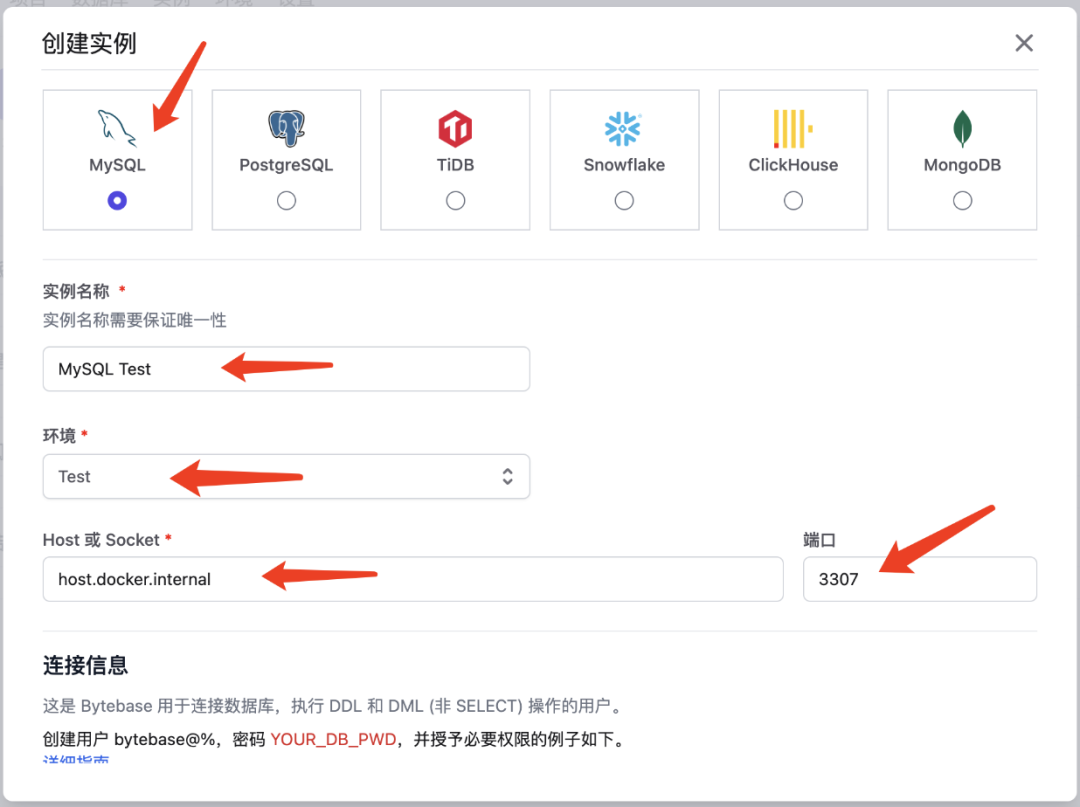The width and height of the screenshot is (1080, 807).
Task: Close the 创建实例 dialog
Action: tap(1024, 43)
